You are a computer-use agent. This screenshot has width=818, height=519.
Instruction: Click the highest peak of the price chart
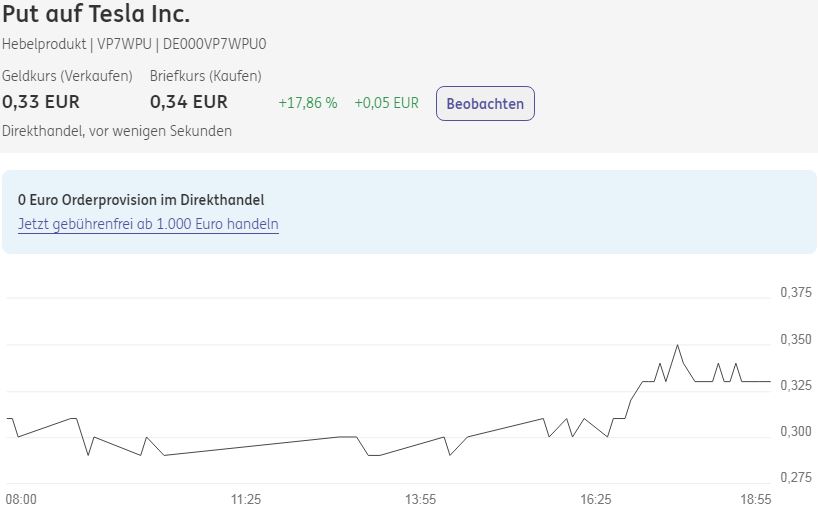coord(678,346)
